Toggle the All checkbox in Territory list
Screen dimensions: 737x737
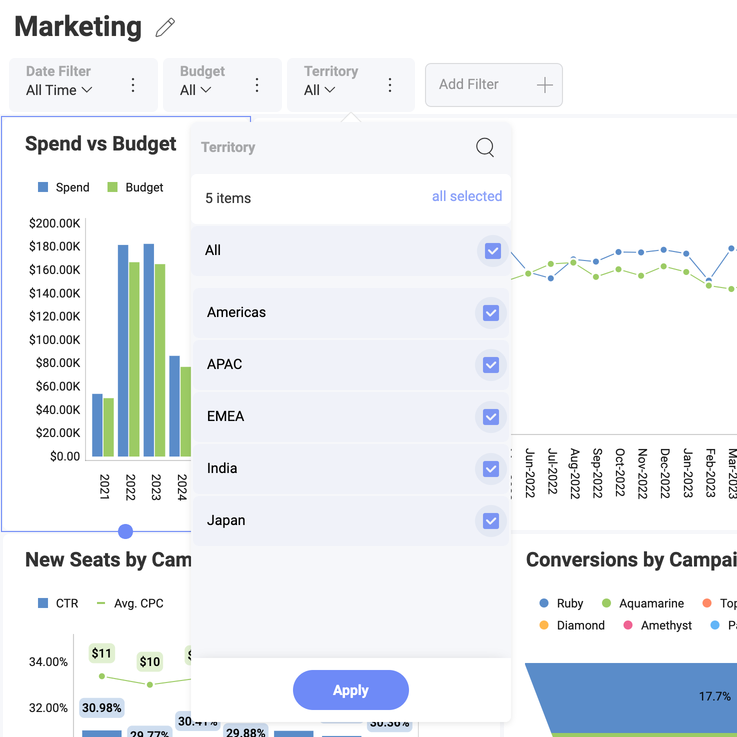coord(493,251)
